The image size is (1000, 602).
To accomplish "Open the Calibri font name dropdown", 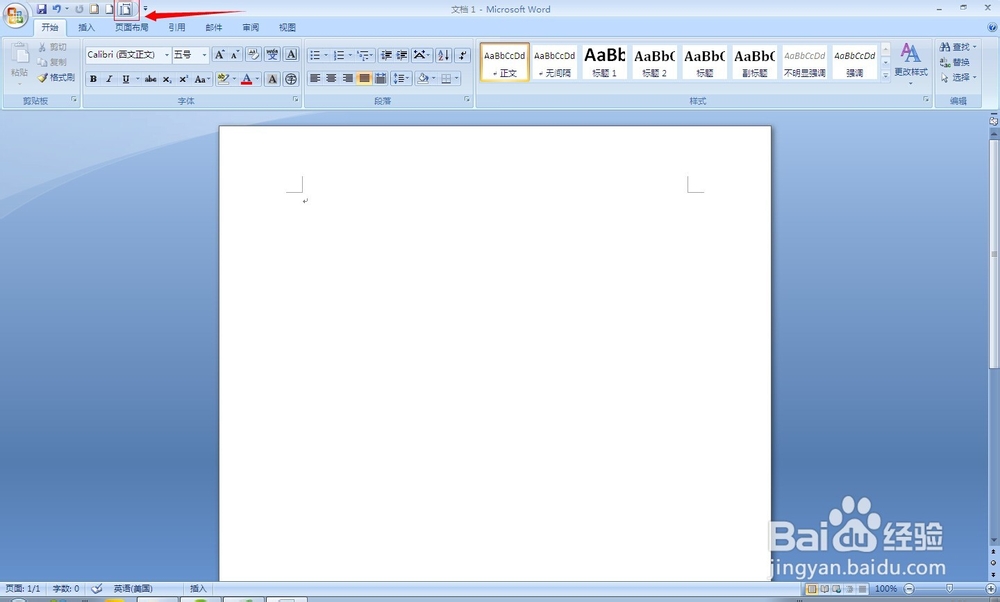I will (167, 55).
